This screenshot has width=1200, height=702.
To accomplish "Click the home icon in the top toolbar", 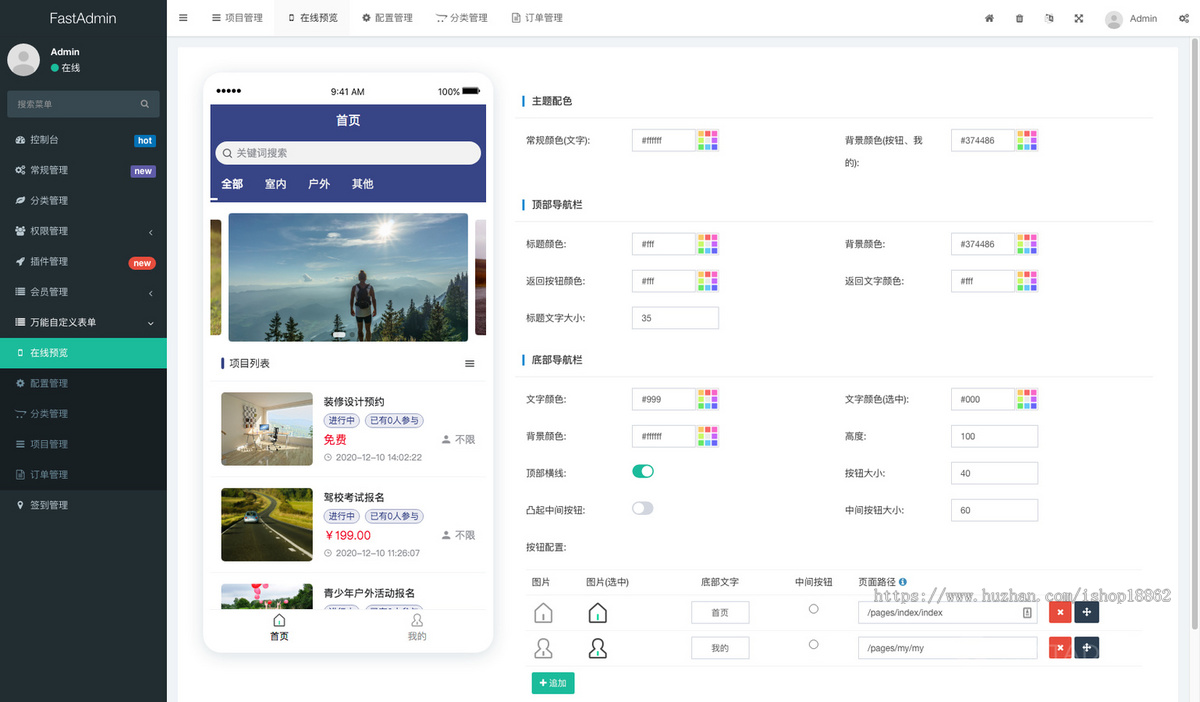I will coord(989,18).
